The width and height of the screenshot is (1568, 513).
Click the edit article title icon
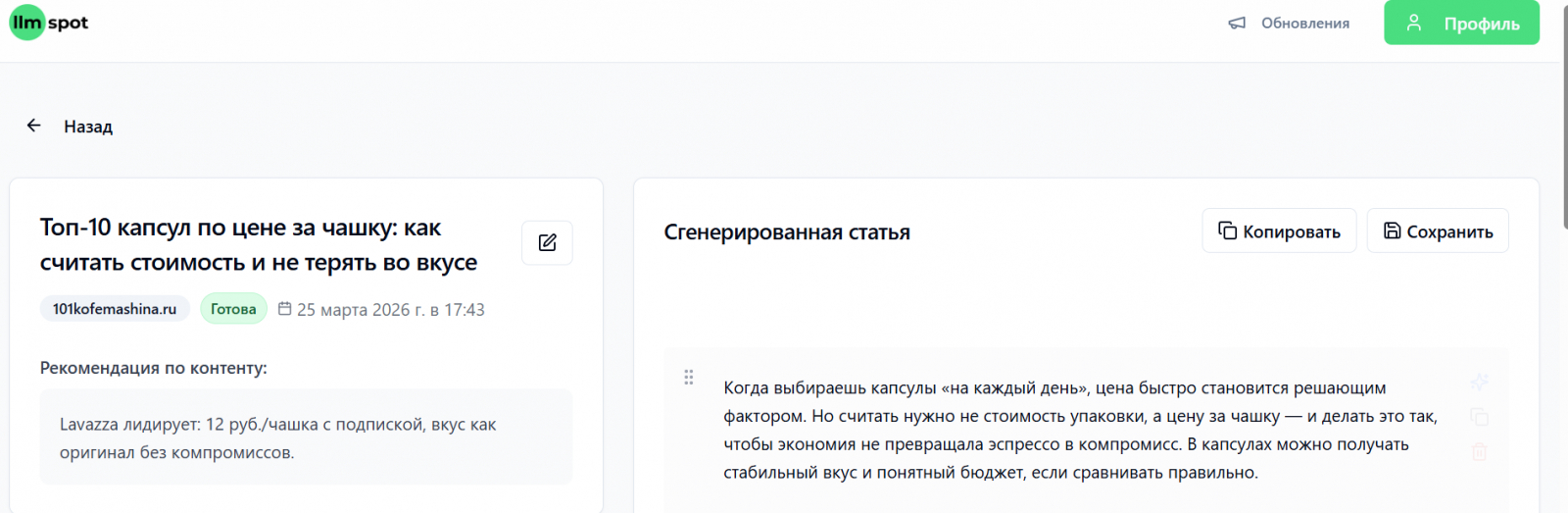coord(547,242)
